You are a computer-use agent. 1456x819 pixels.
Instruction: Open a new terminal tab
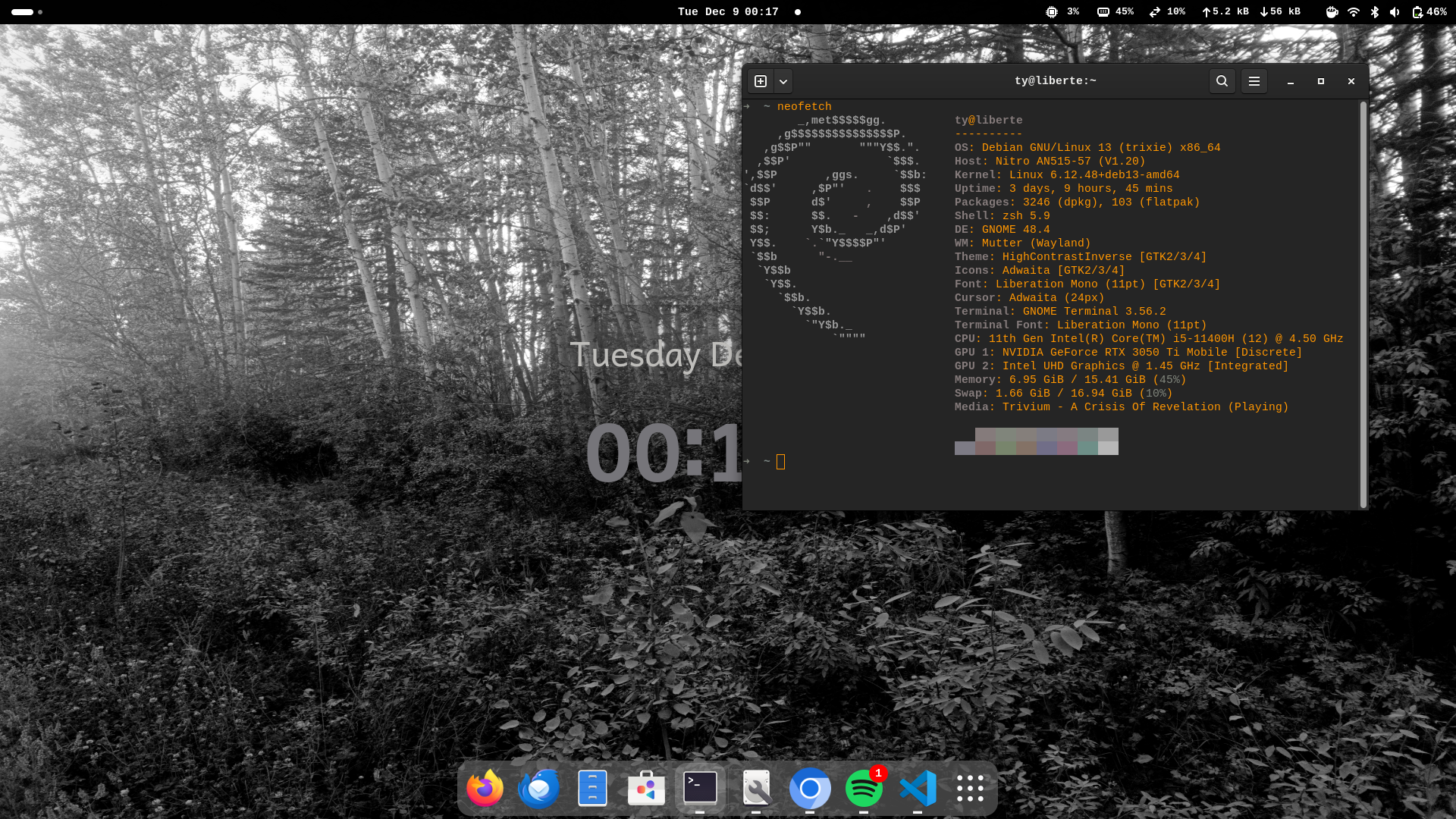(761, 81)
